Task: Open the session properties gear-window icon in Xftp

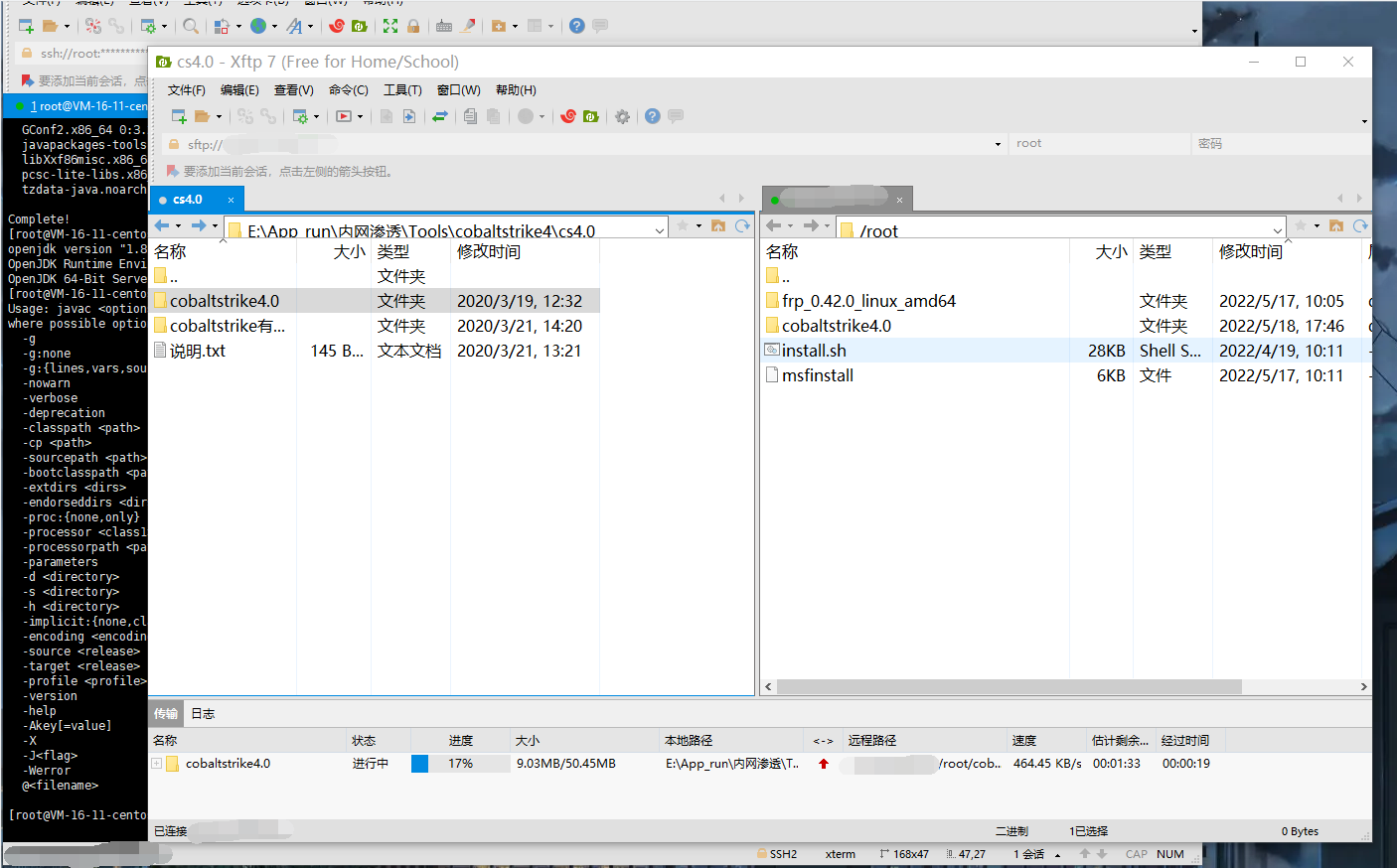Action: click(x=300, y=116)
